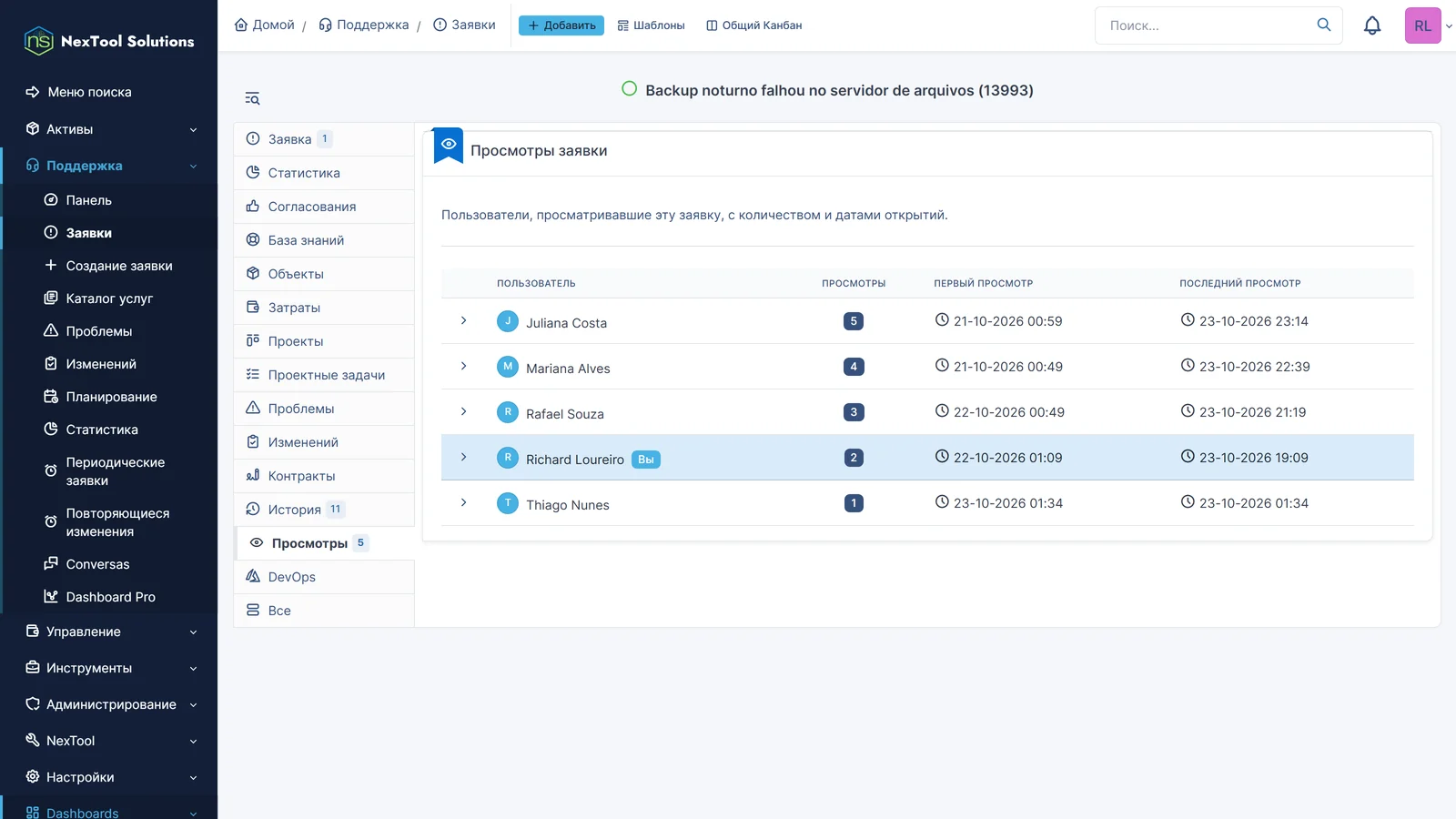This screenshot has height=819, width=1456.
Task: Click the NexTool Solutions logo
Action: (109, 41)
